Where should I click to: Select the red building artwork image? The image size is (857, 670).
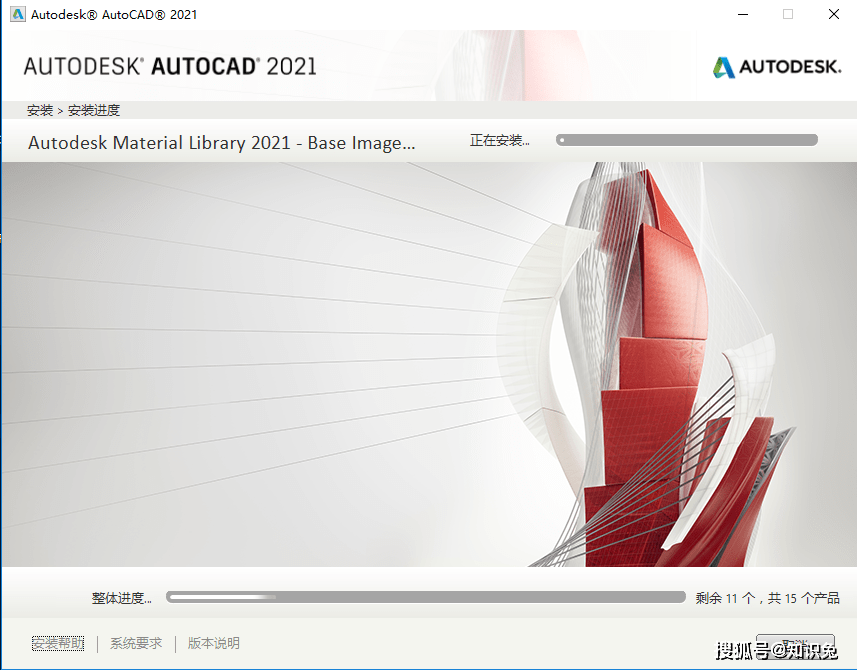650,370
